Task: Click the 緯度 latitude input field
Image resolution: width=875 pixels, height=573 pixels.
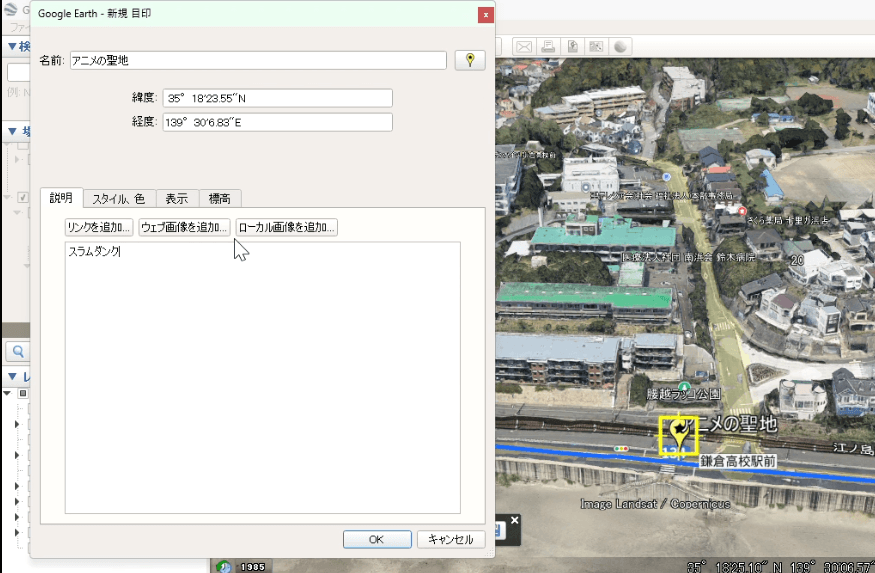Action: point(277,98)
